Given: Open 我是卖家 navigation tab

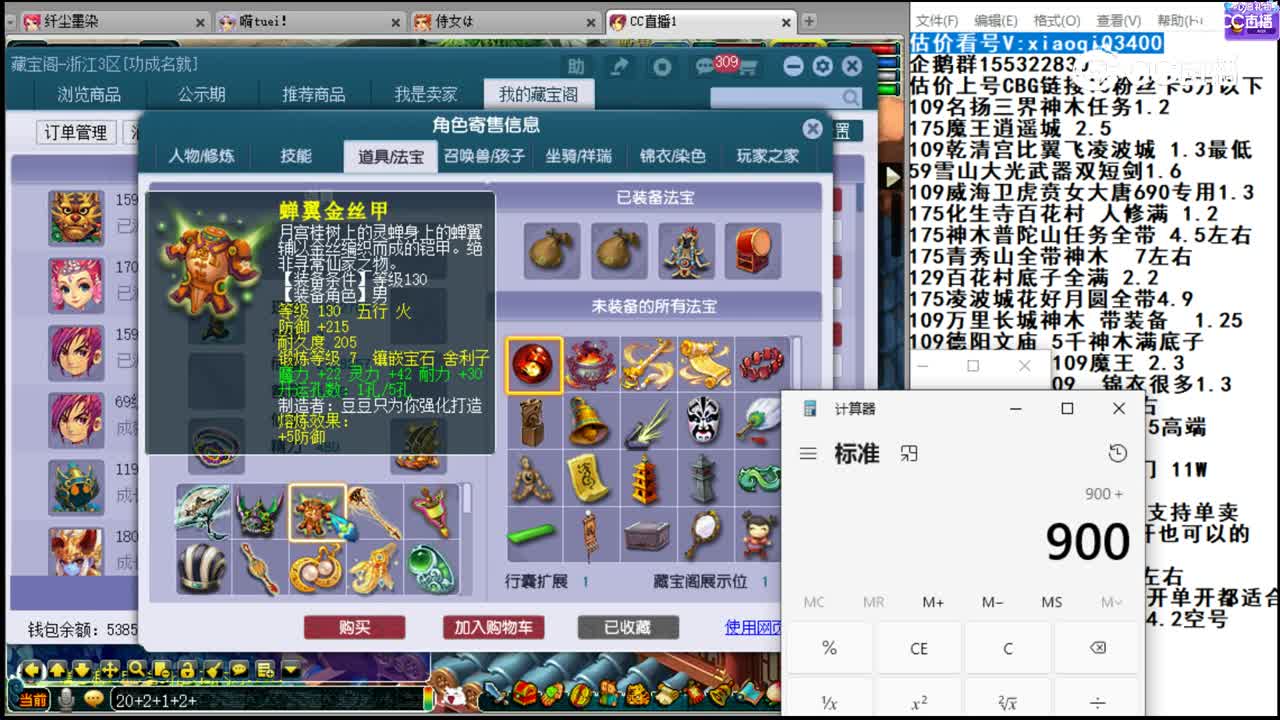Looking at the screenshot, I should pyautogui.click(x=426, y=95).
